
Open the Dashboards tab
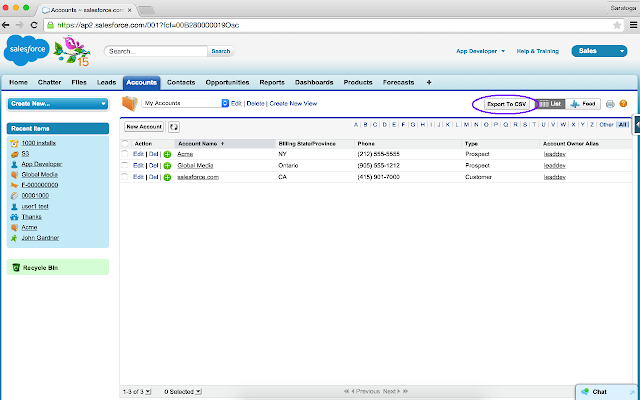[314, 82]
